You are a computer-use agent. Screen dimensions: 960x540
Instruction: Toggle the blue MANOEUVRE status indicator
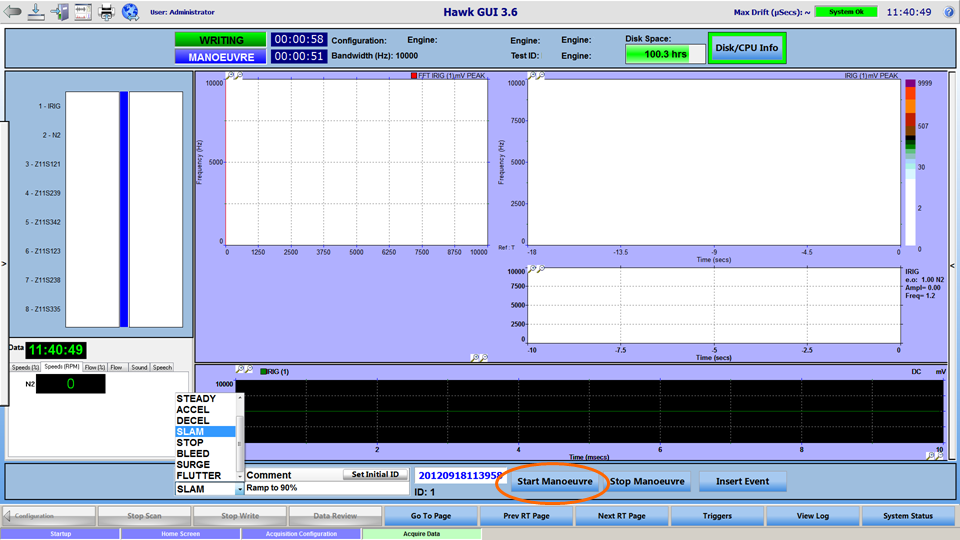click(x=220, y=57)
